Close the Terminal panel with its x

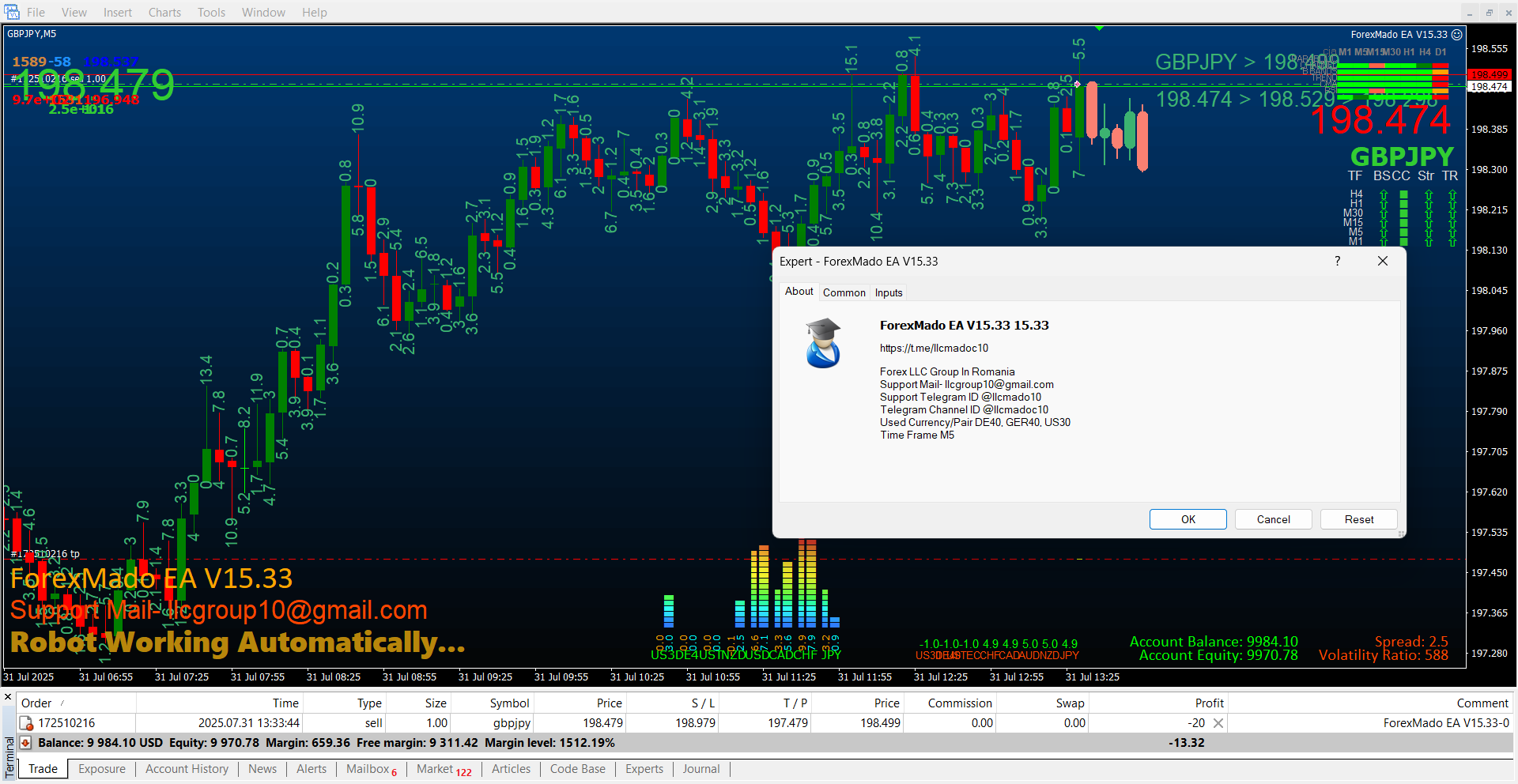click(8, 697)
